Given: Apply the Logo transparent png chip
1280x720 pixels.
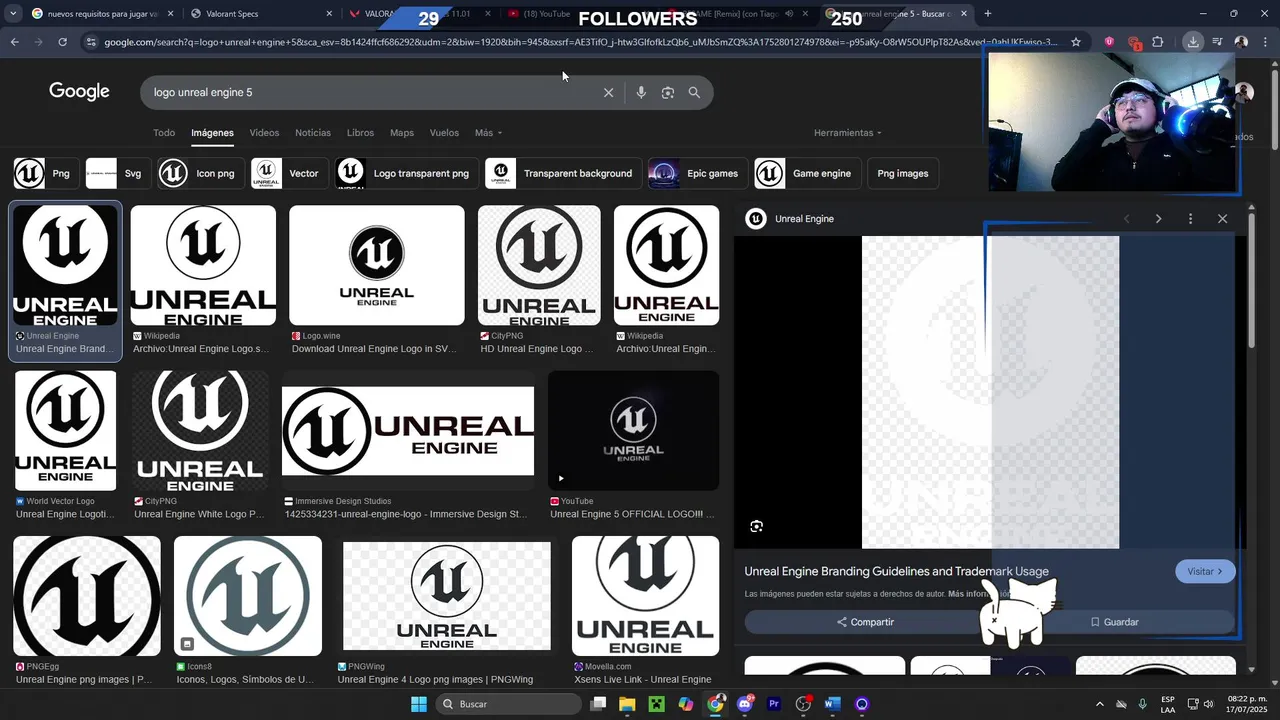Looking at the screenshot, I should click(406, 173).
